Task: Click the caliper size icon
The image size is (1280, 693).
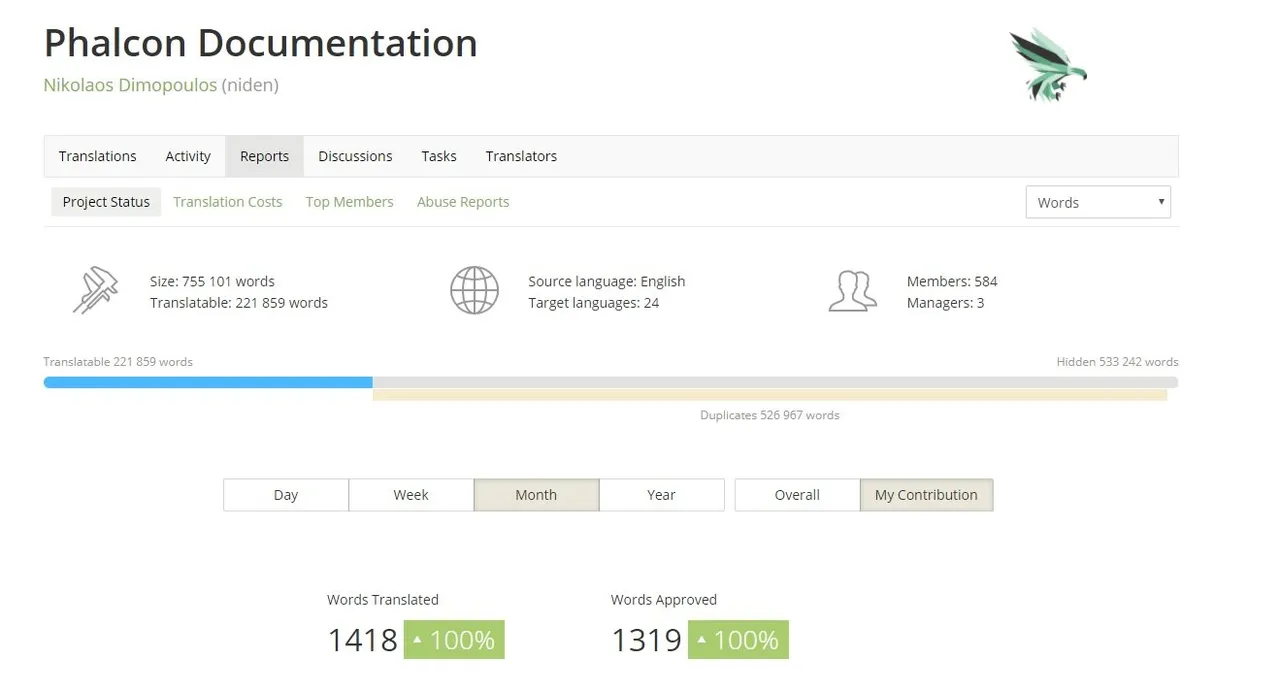Action: pos(96,291)
